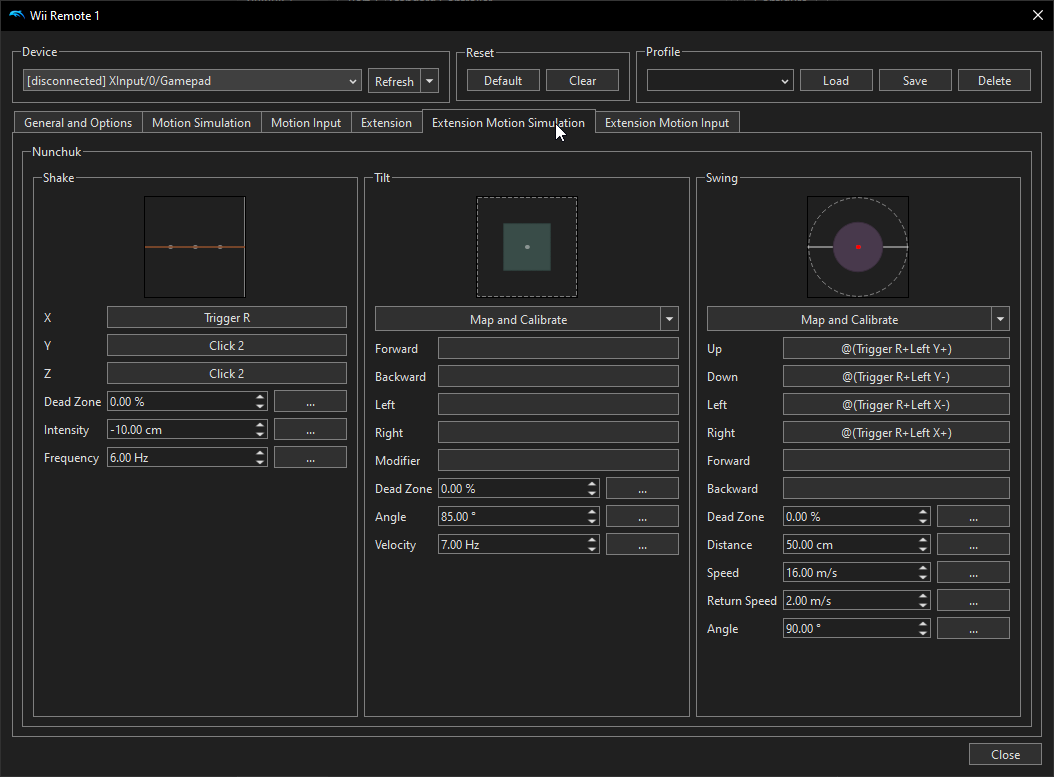Click Tilt Right mapping field
Viewport: 1054px width, 777px height.
pyautogui.click(x=558, y=433)
